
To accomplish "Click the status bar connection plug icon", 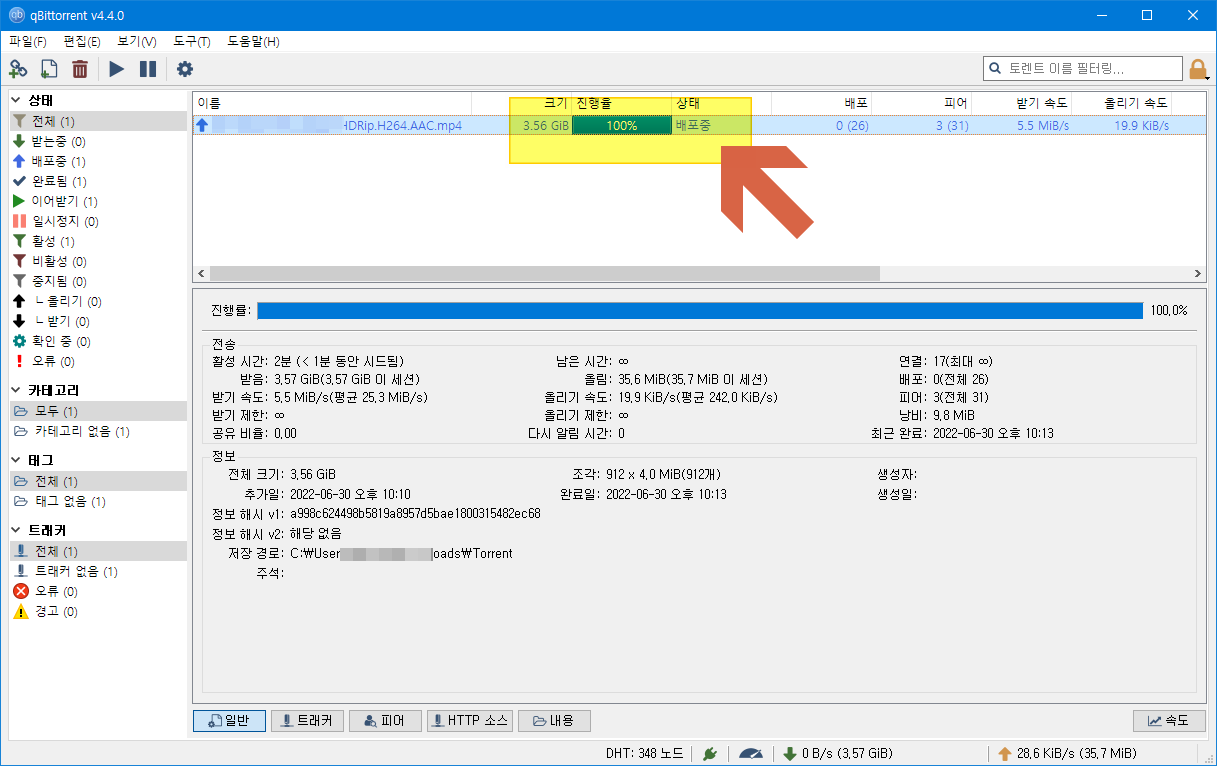I will (710, 753).
